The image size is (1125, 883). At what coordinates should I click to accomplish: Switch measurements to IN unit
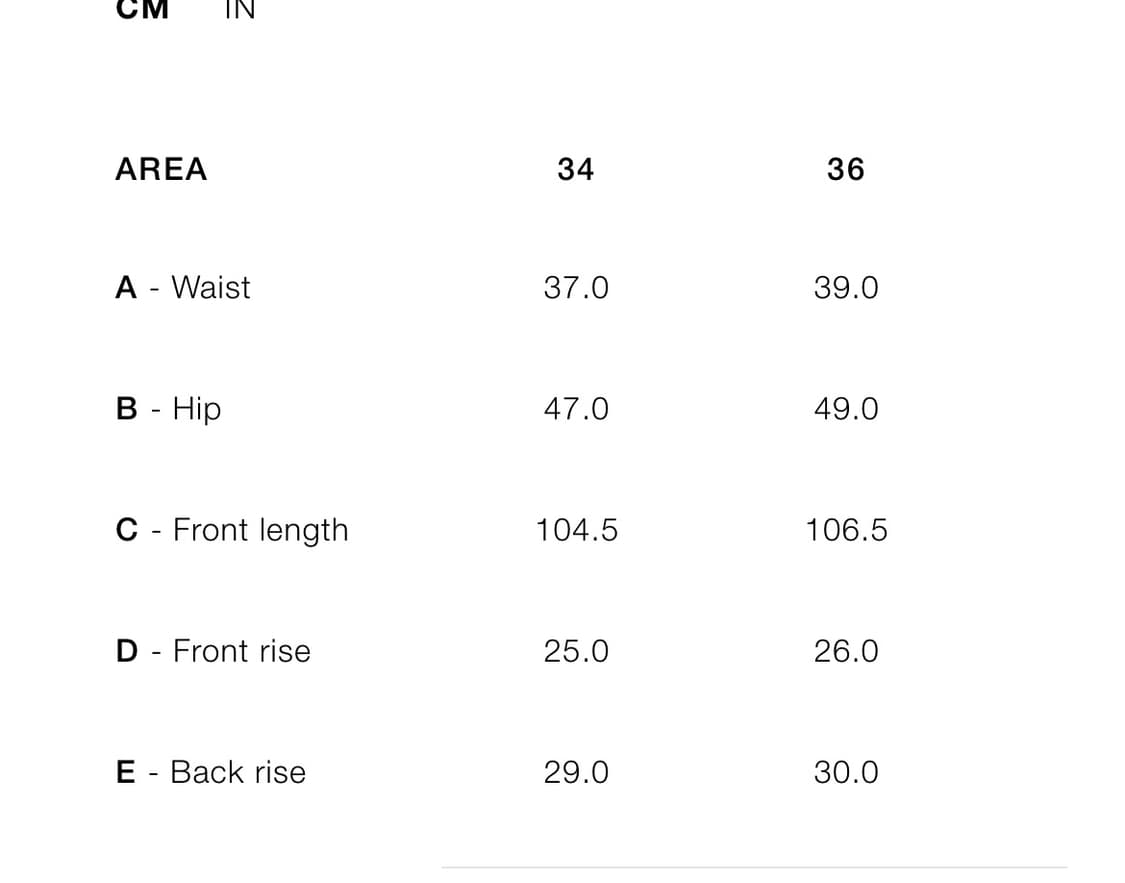(x=240, y=9)
